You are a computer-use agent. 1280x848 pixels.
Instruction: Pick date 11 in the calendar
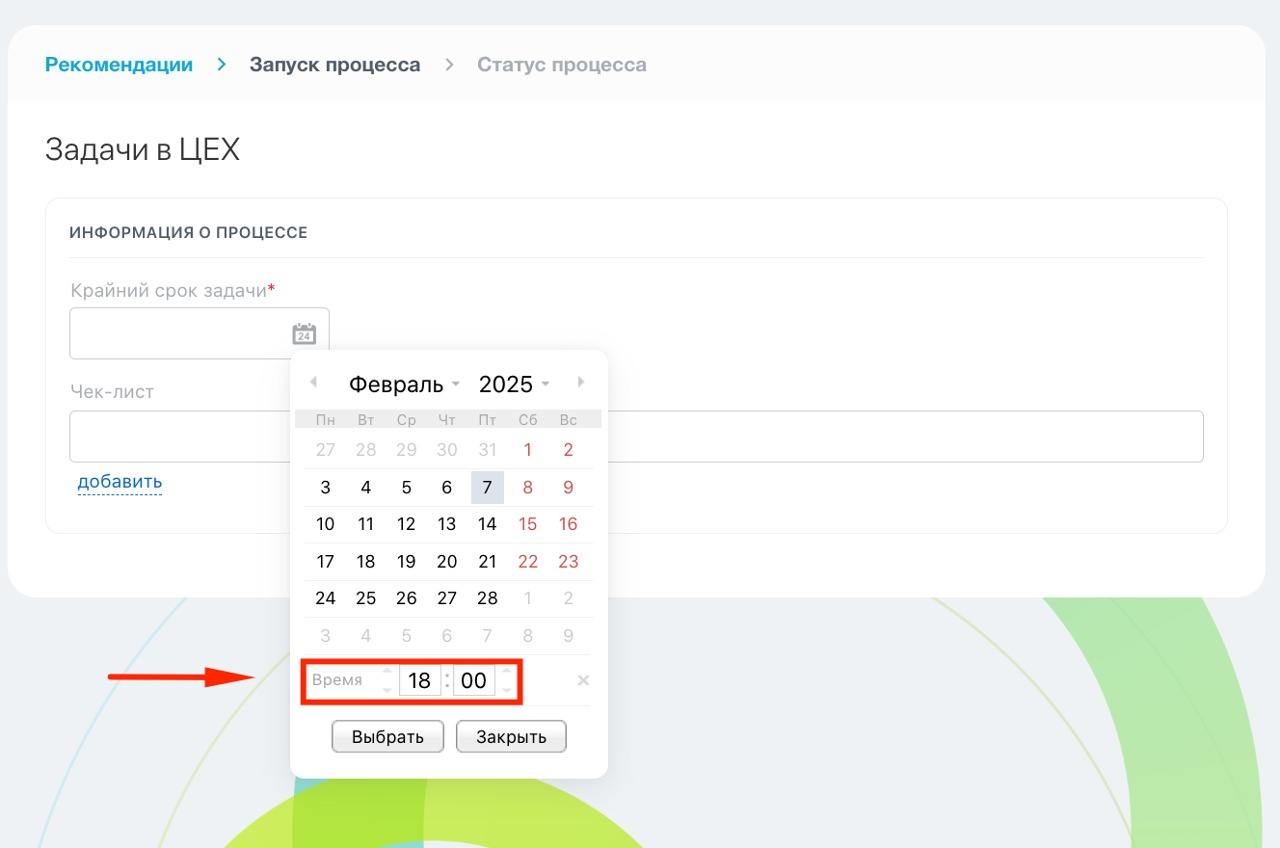tap(366, 524)
